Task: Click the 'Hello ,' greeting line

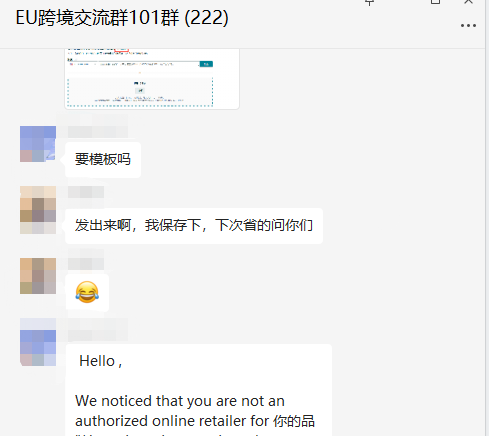Action: [x=101, y=361]
